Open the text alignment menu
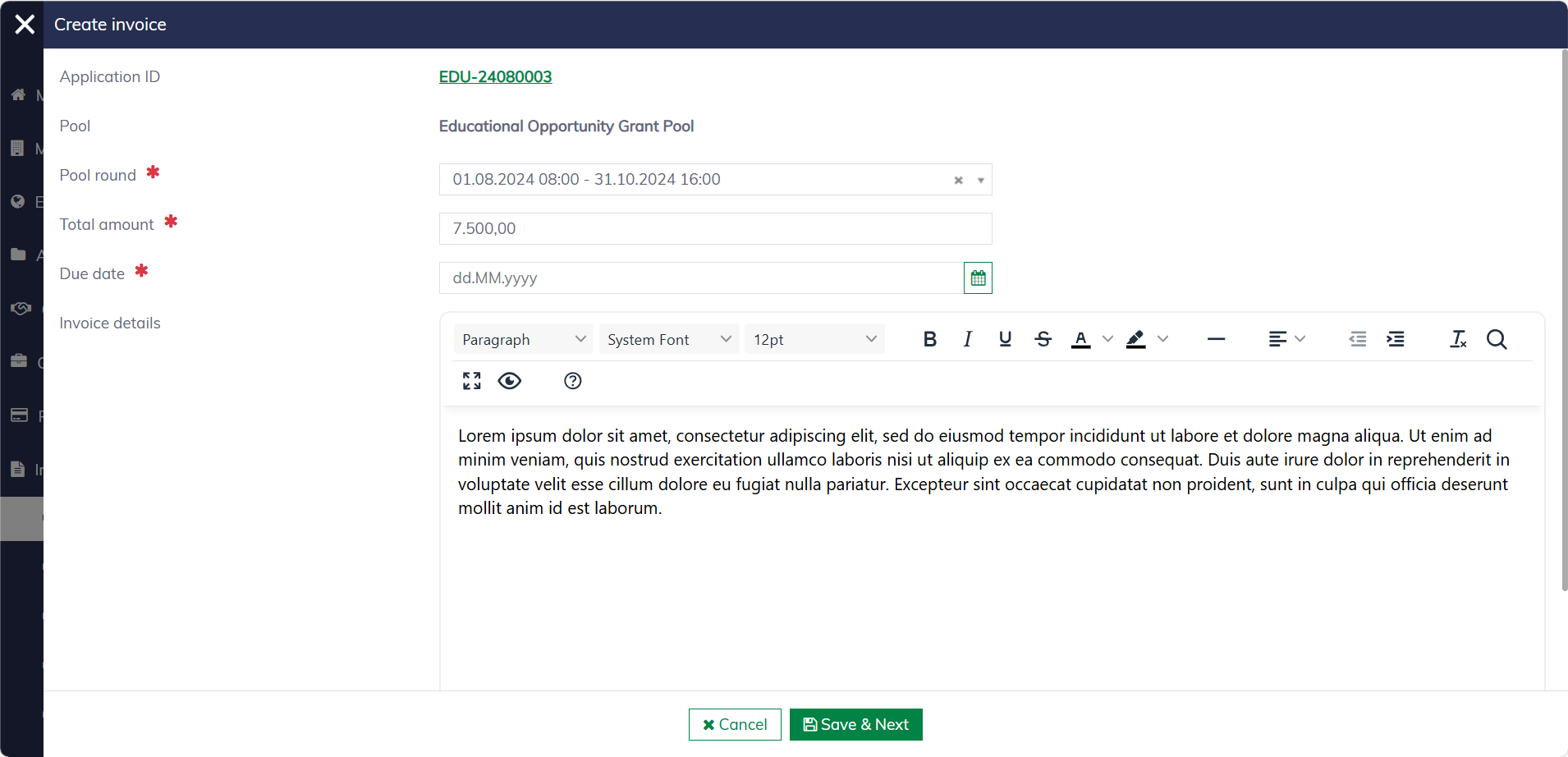The height and width of the screenshot is (757, 1568). [1286, 339]
